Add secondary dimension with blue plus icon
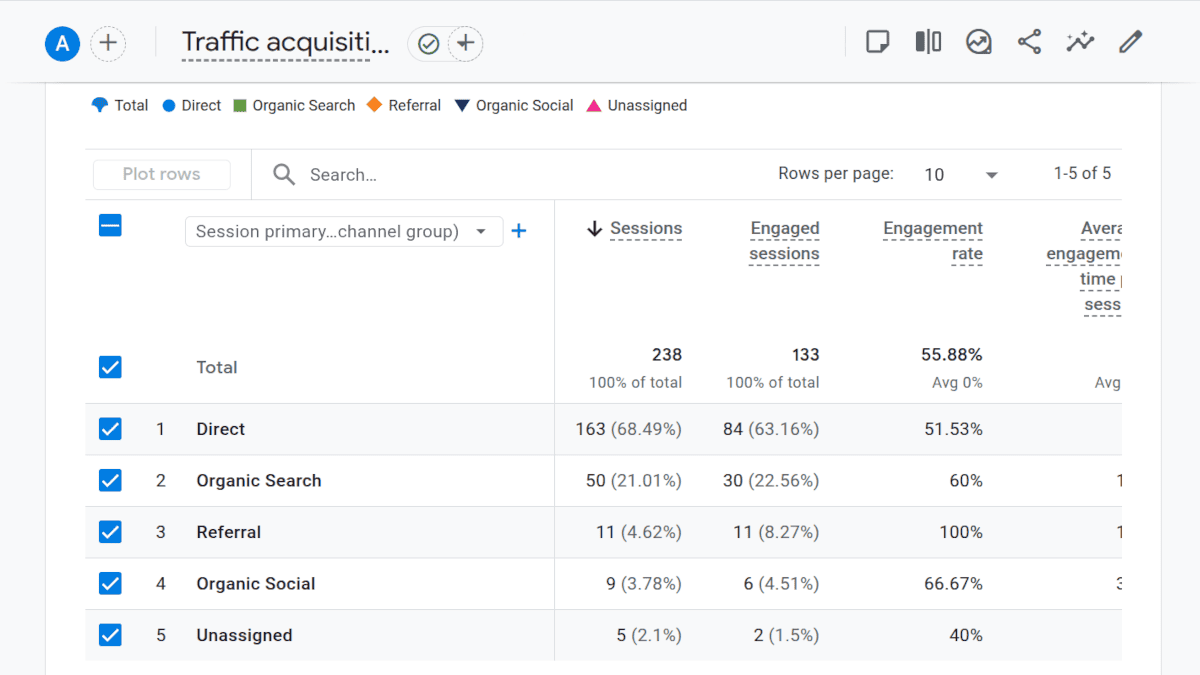This screenshot has width=1200, height=675. pos(519,231)
